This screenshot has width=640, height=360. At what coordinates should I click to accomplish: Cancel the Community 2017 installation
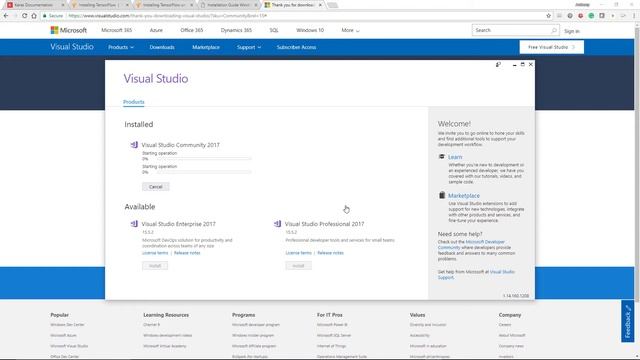point(156,187)
